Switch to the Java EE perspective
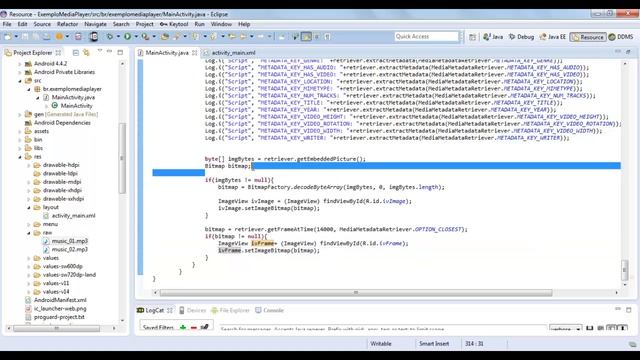Viewport: 640px width, 360px height. point(553,37)
